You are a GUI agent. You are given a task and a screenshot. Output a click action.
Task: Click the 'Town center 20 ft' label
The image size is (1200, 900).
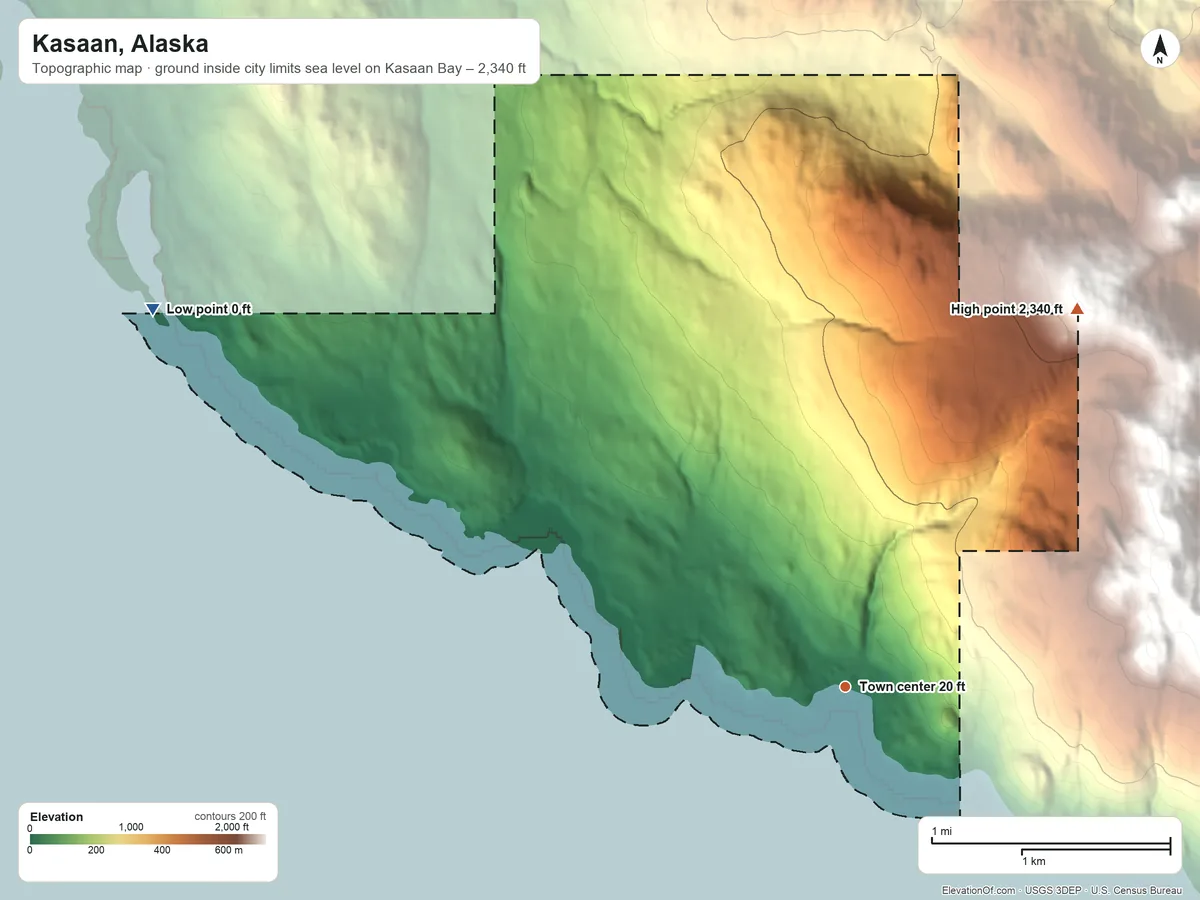912,687
